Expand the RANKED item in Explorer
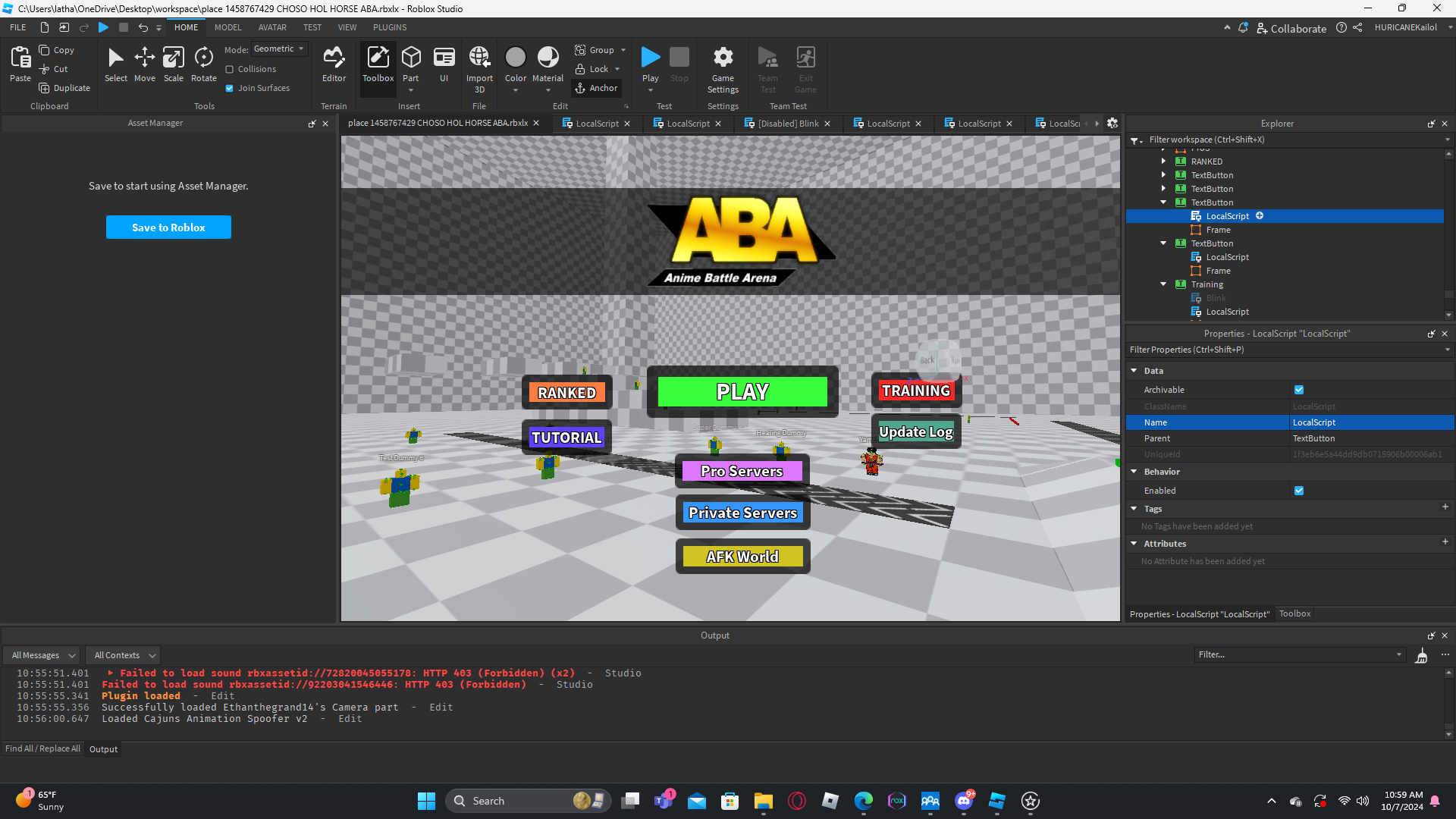Viewport: 1456px width, 819px height. pos(1163,162)
